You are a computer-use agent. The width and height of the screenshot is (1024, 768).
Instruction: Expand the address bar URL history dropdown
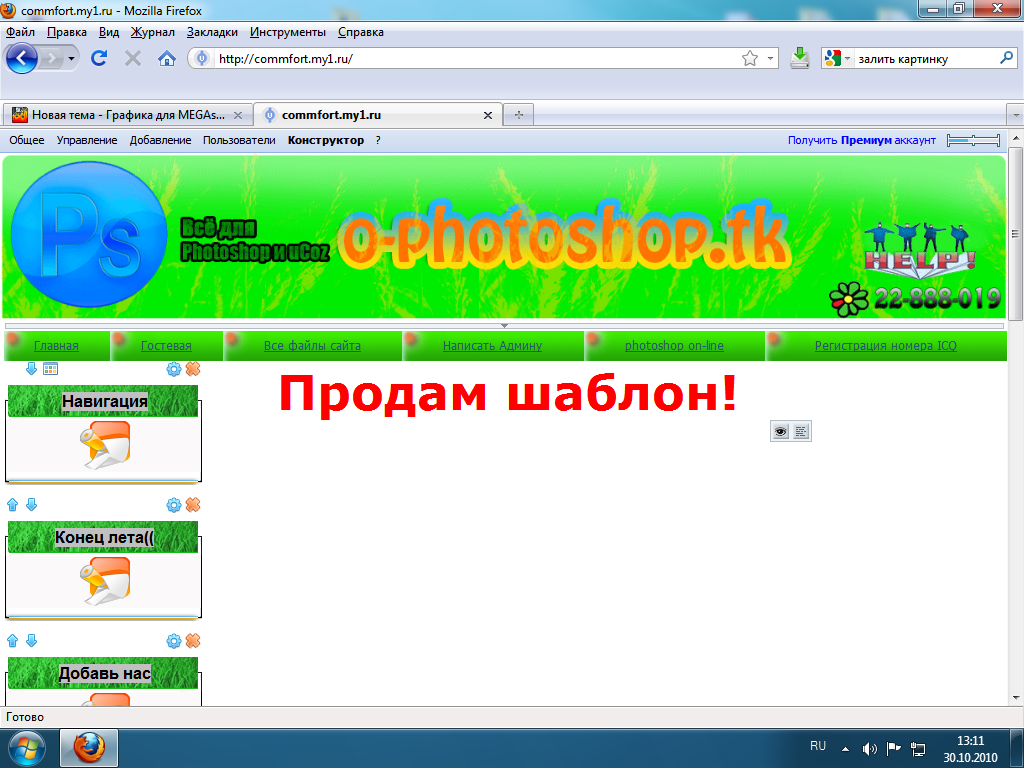tap(771, 59)
